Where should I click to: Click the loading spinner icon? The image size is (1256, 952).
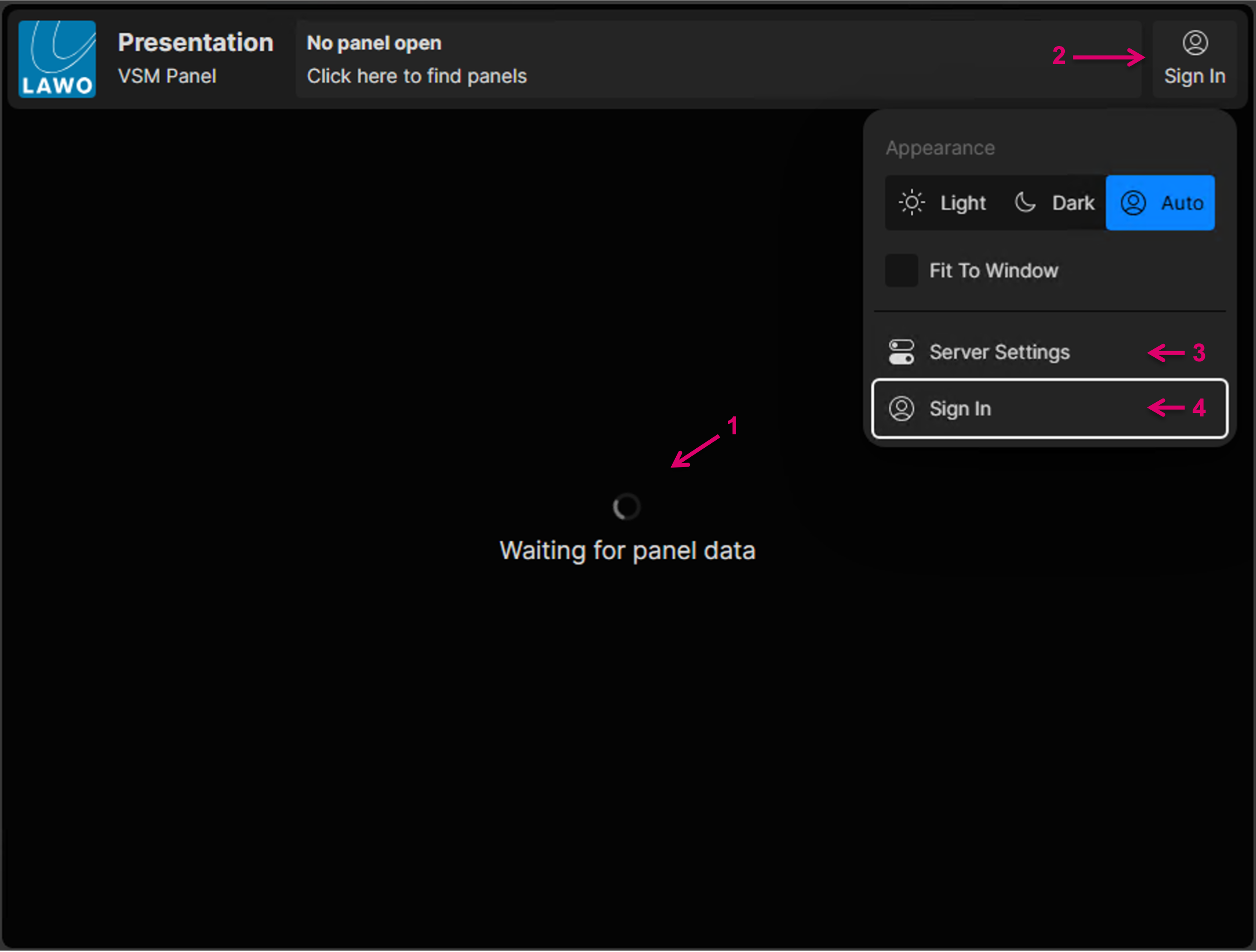(x=626, y=506)
